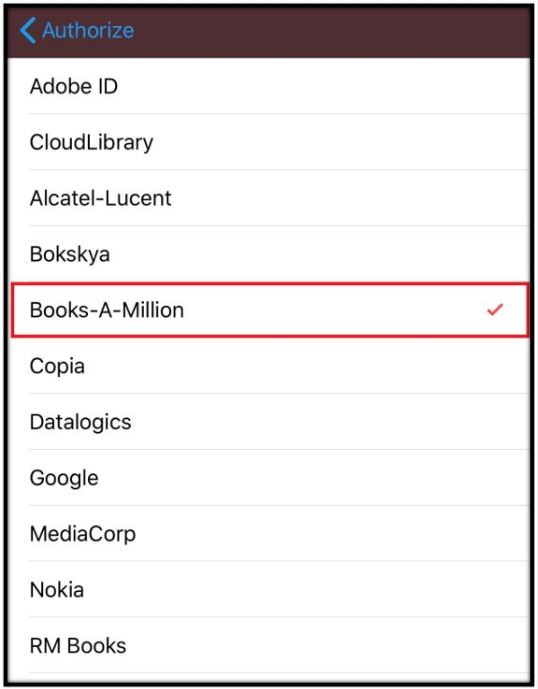Select MediaCorp in the list
Image resolution: width=538 pixels, height=689 pixels.
tap(269, 533)
